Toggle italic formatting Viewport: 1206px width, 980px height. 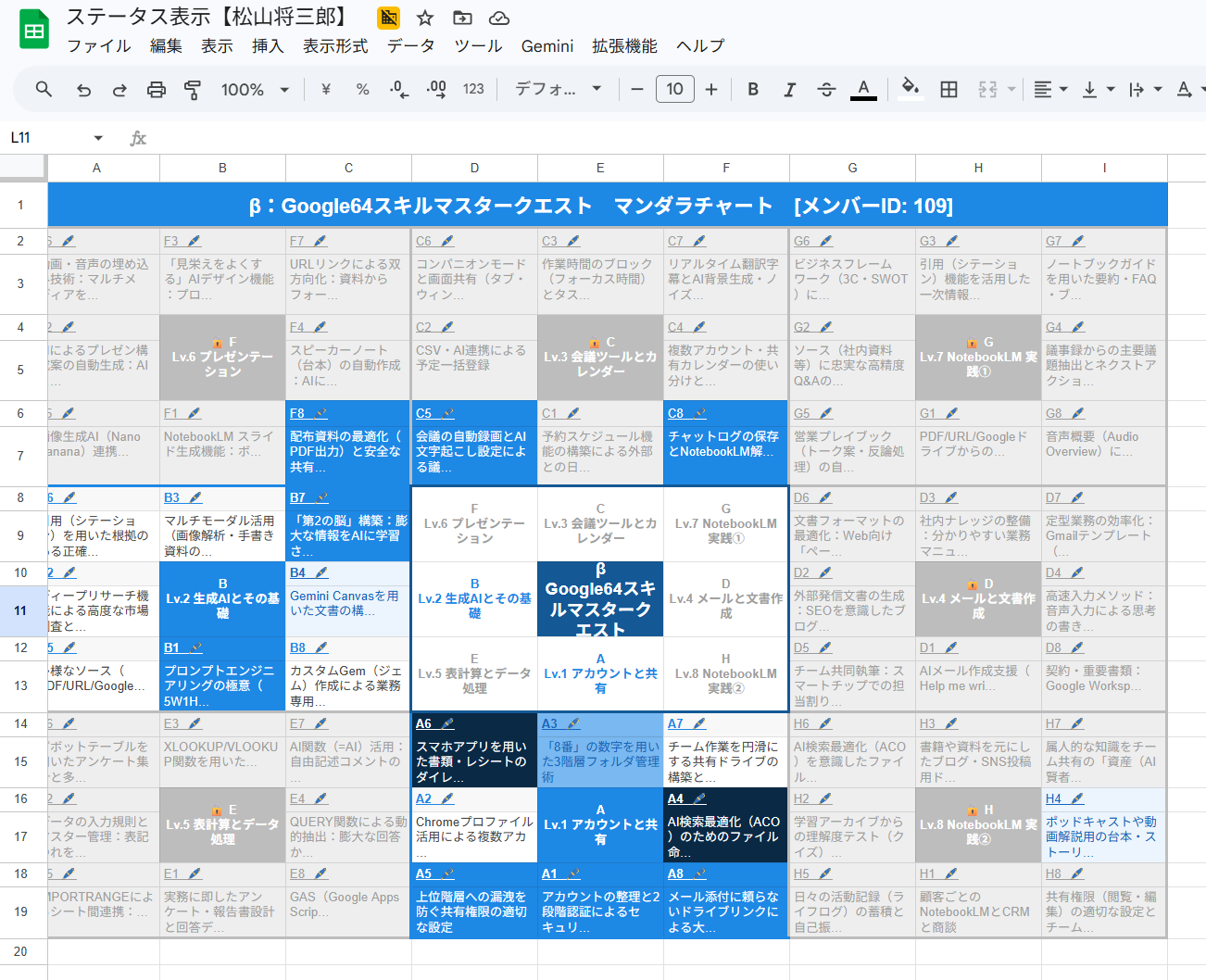click(789, 89)
